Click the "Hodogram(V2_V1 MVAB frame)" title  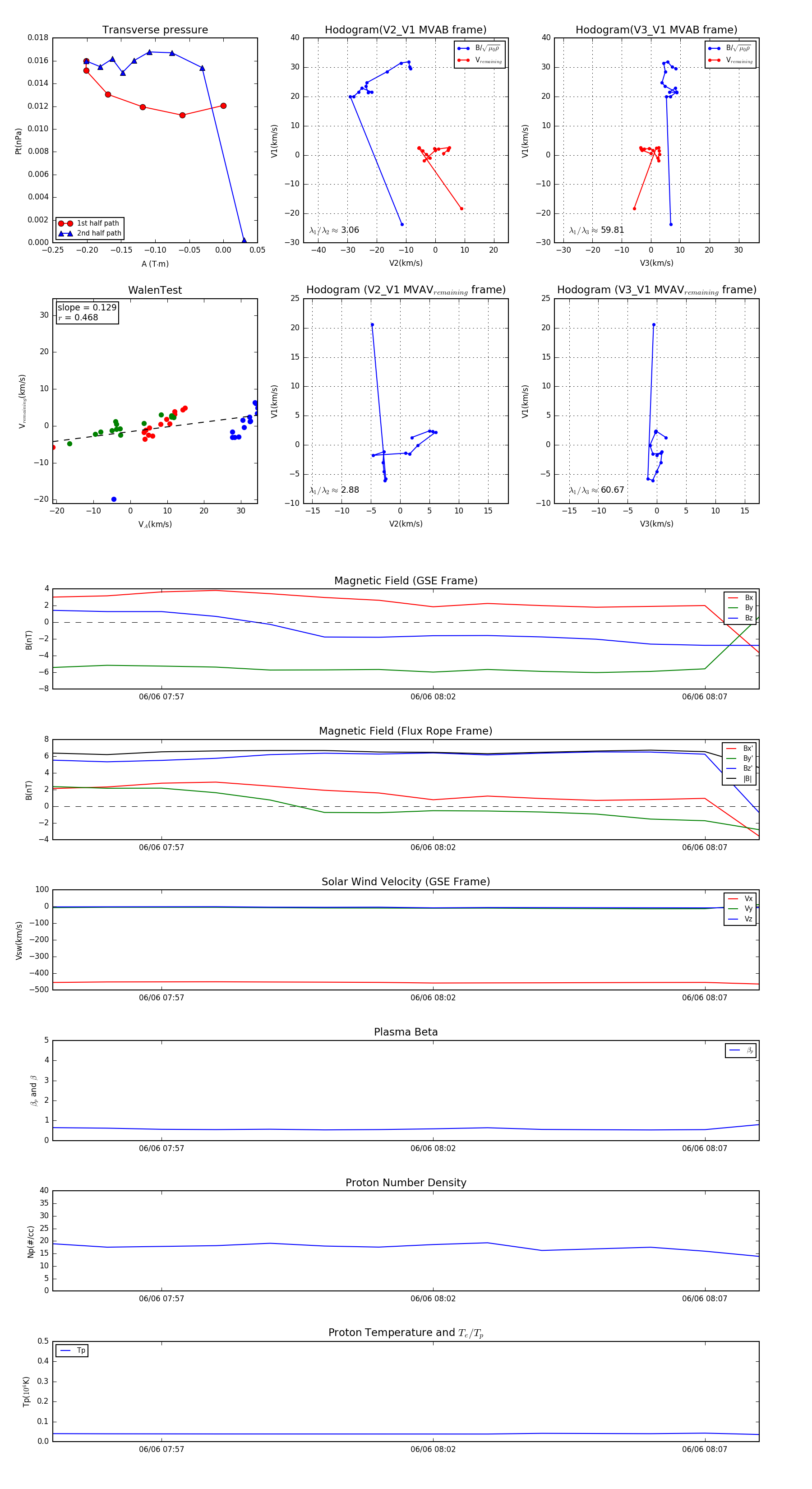coord(405,30)
